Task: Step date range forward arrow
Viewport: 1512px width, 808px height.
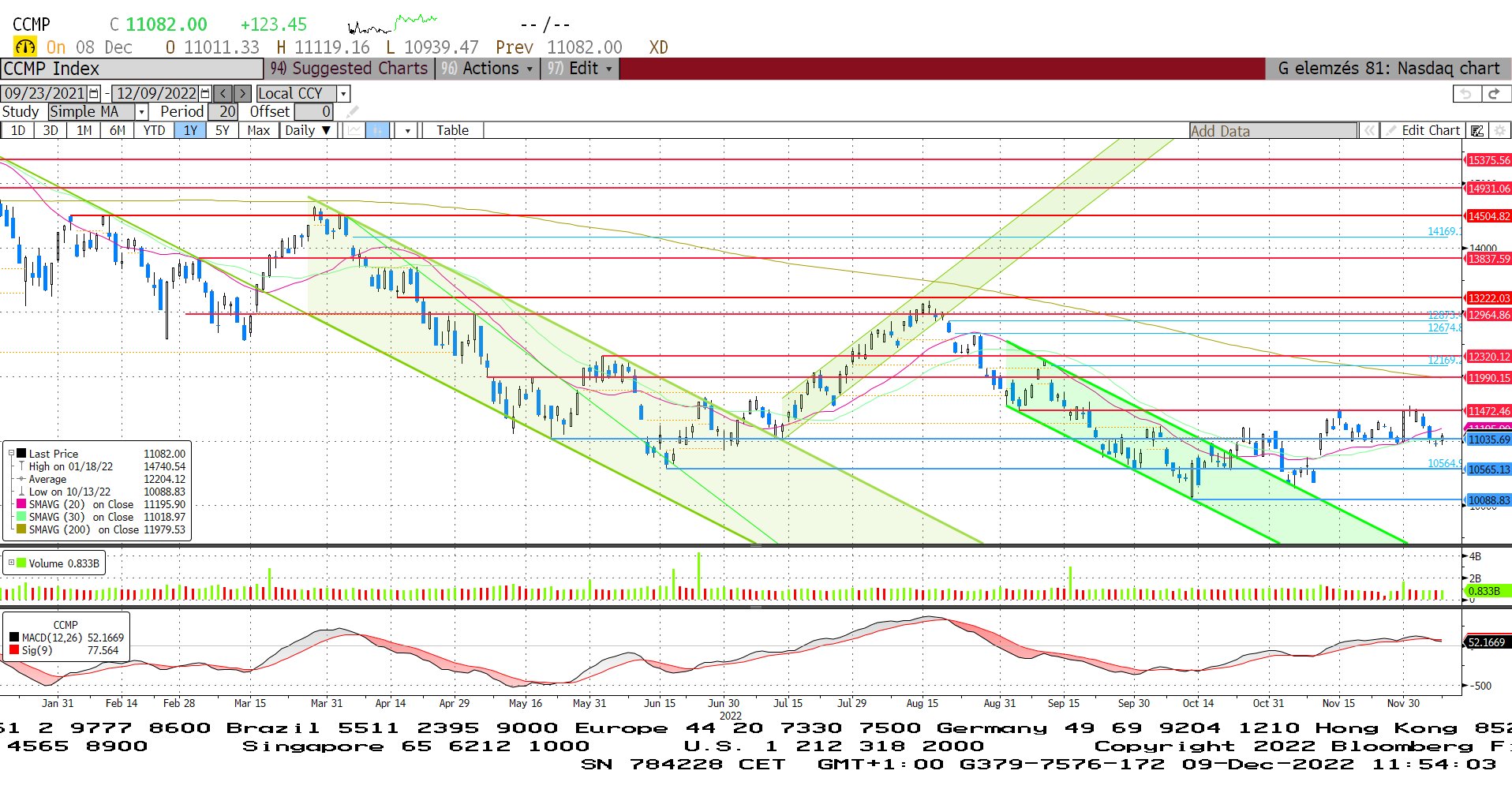Action: coord(243,93)
